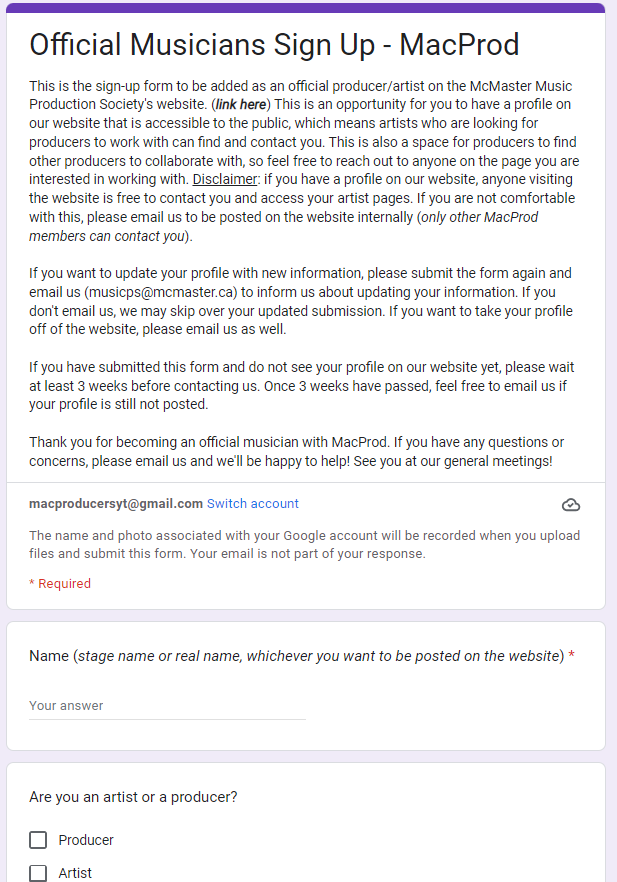Select the 'Producer' option label
This screenshot has width=617, height=882.
click(x=86, y=840)
